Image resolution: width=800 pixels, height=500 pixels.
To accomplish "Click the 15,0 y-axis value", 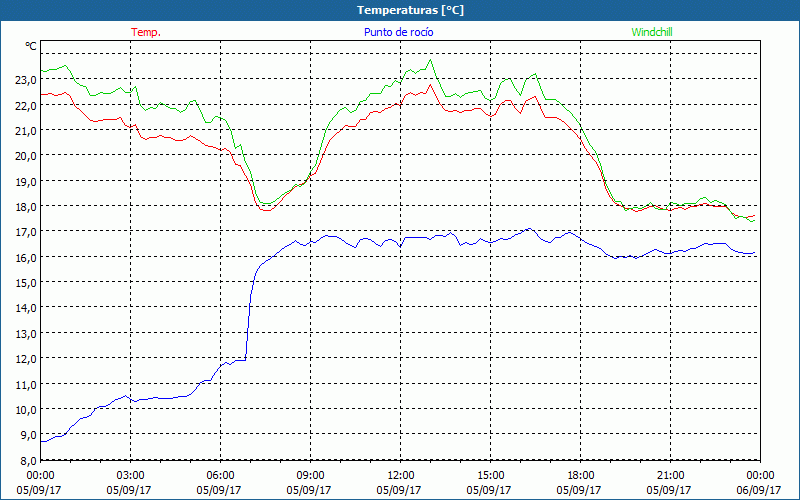I will (x=27, y=283).
